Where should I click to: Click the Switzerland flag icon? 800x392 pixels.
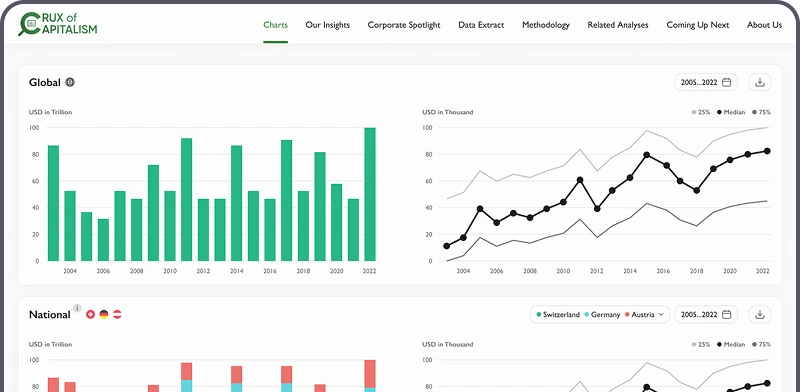click(x=90, y=314)
